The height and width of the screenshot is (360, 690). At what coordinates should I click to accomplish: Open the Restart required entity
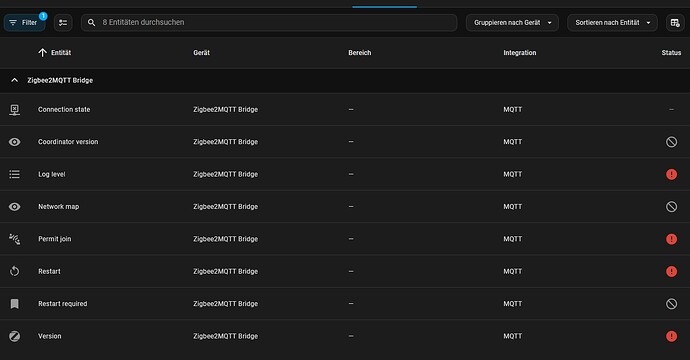click(x=62, y=304)
